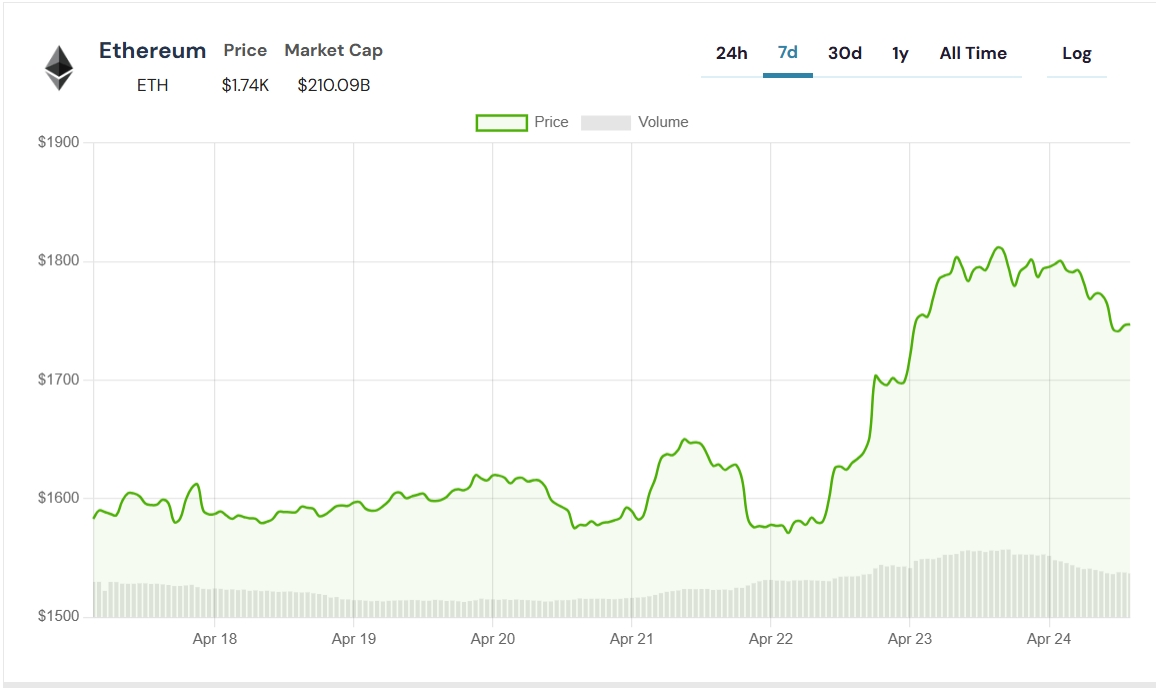Show the All Time price history
The width and height of the screenshot is (1156, 688).
tap(973, 53)
